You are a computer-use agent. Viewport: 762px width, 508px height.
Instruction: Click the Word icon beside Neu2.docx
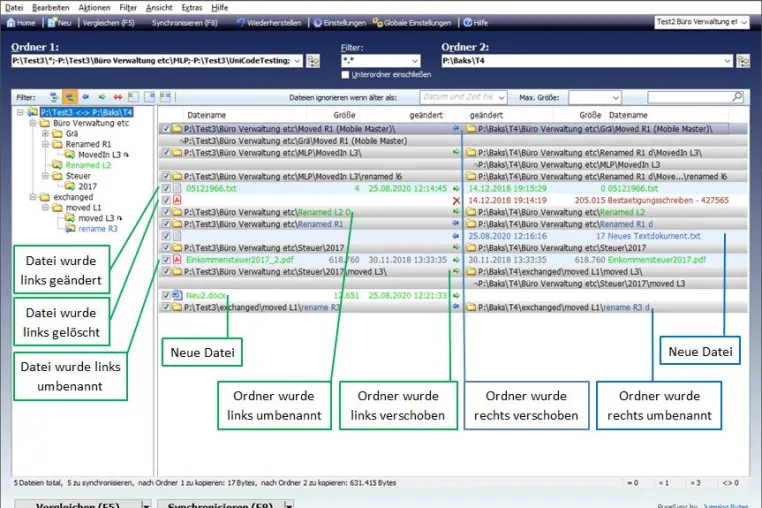click(177, 295)
